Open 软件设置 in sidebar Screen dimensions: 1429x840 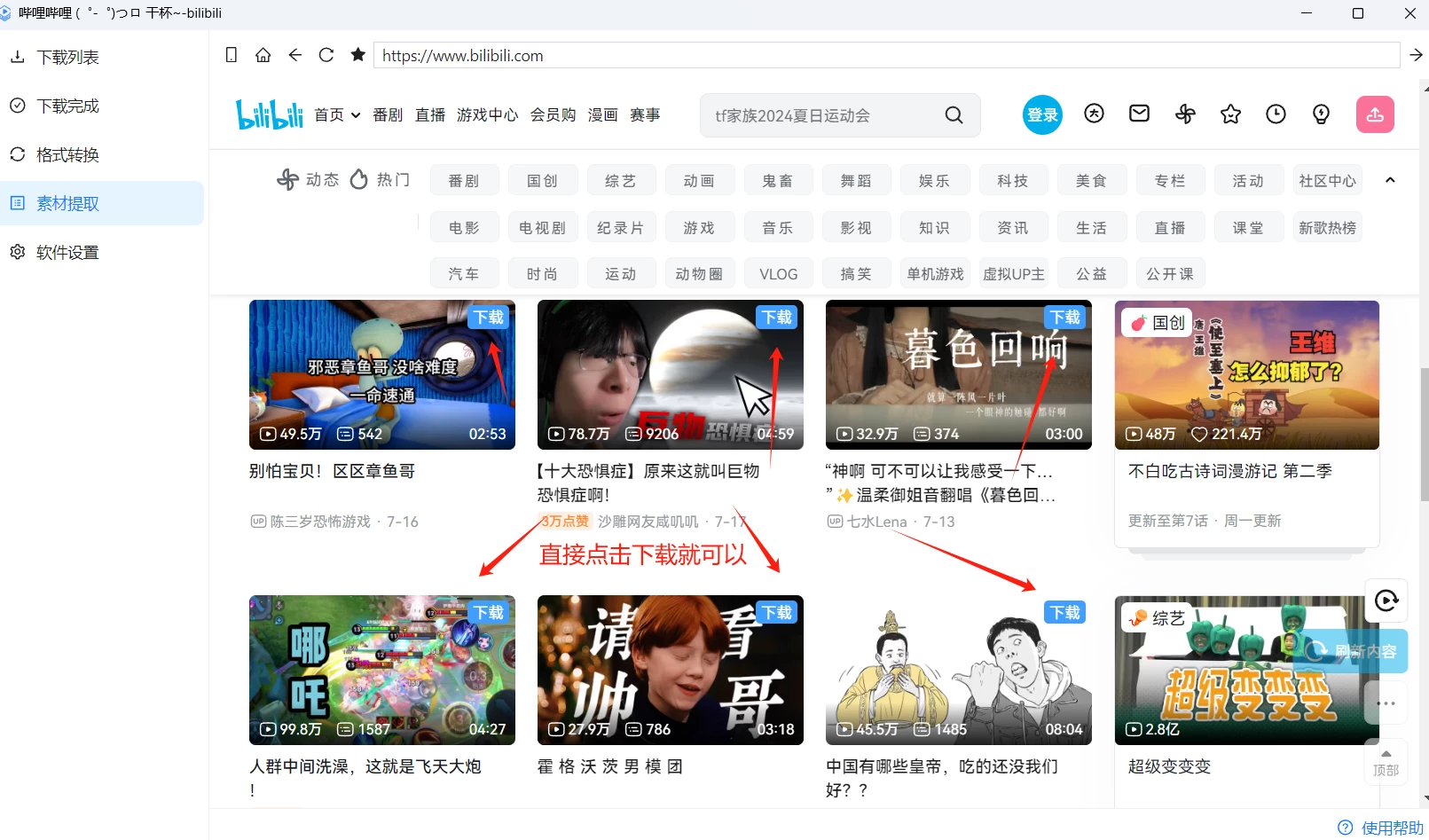(102, 252)
